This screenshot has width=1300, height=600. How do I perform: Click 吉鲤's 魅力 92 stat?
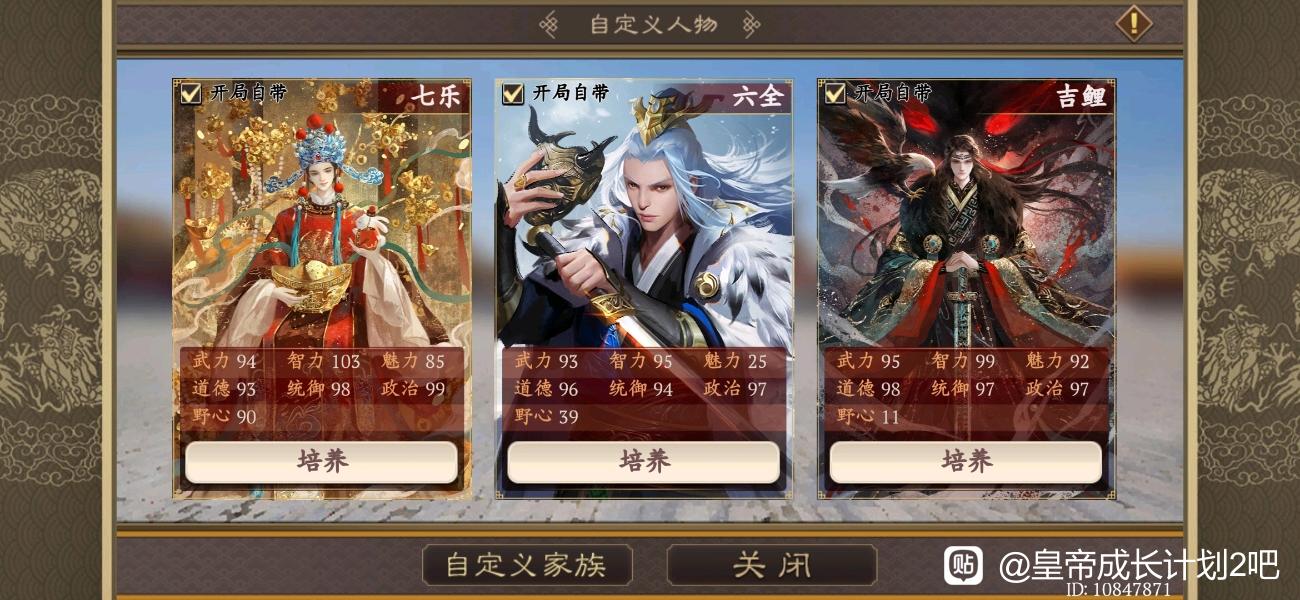1058,361
